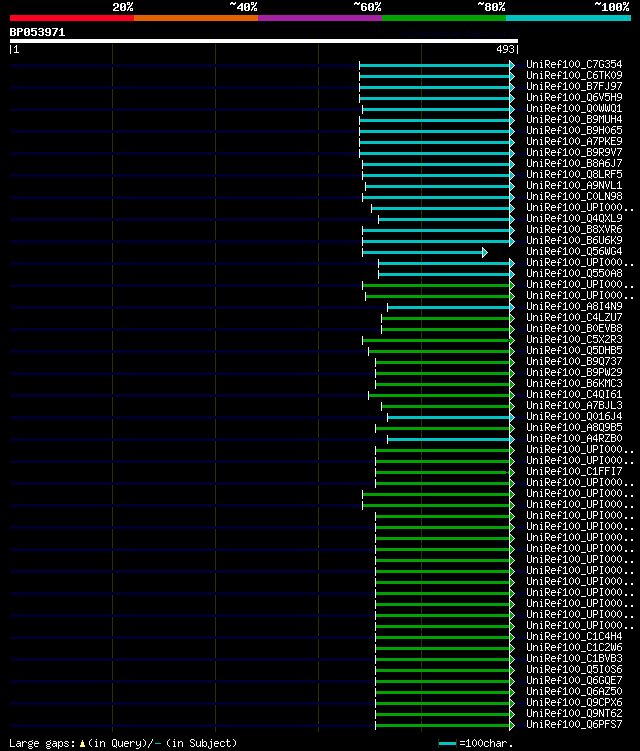Select the UniRef100_Q5DHB5 label
The width and height of the screenshot is (640, 751).
[574, 351]
